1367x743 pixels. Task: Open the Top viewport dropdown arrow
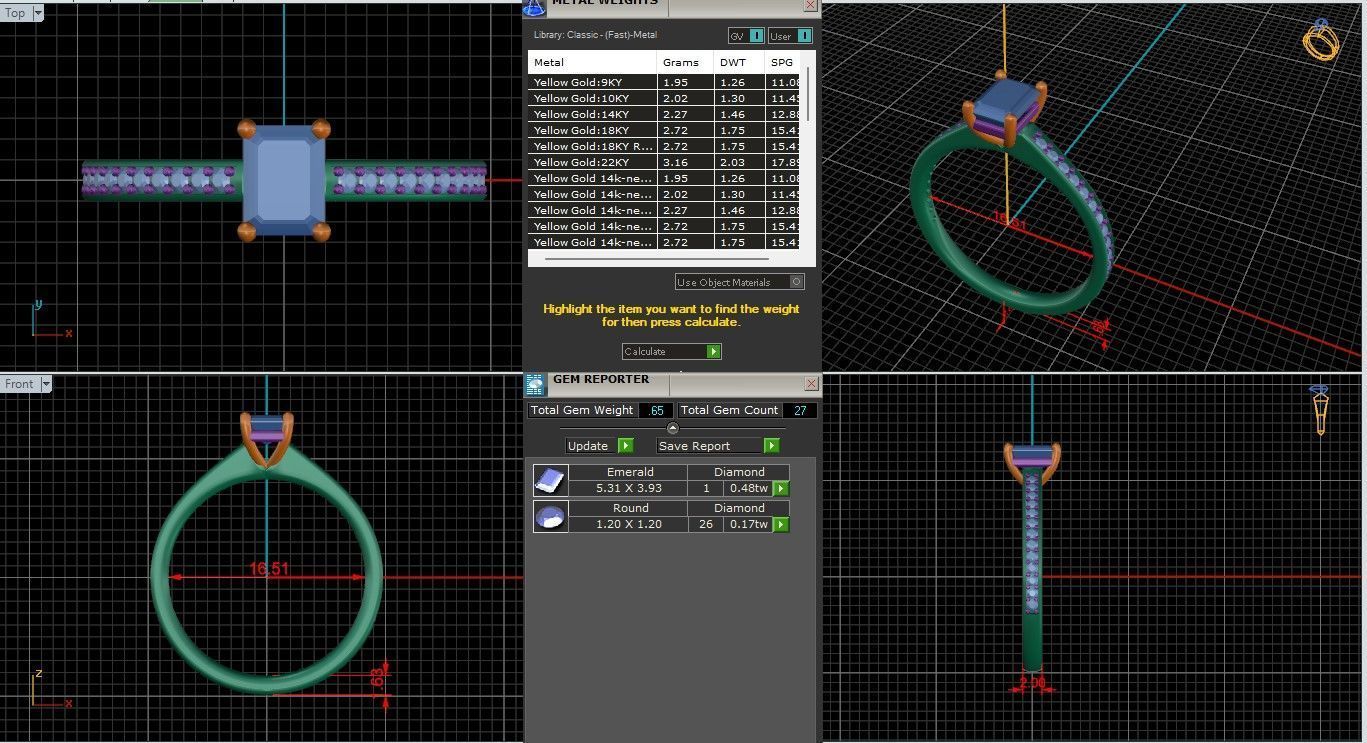[38, 13]
